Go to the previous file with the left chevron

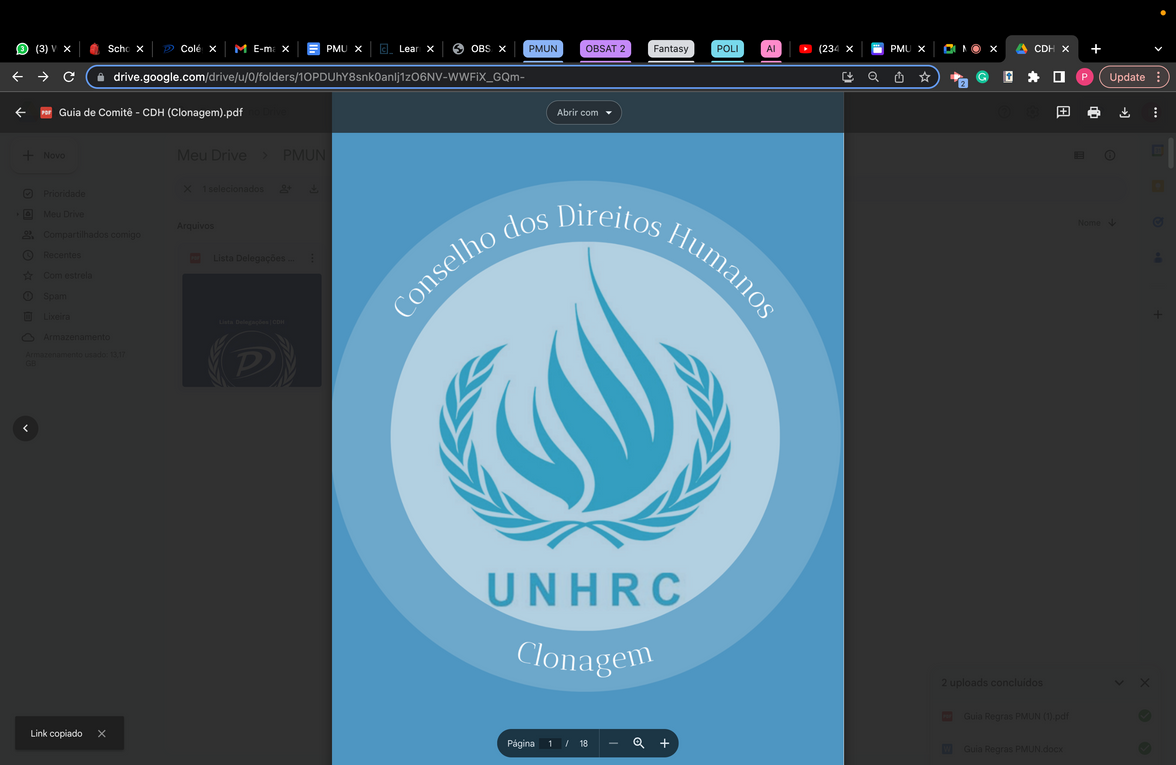coord(26,428)
